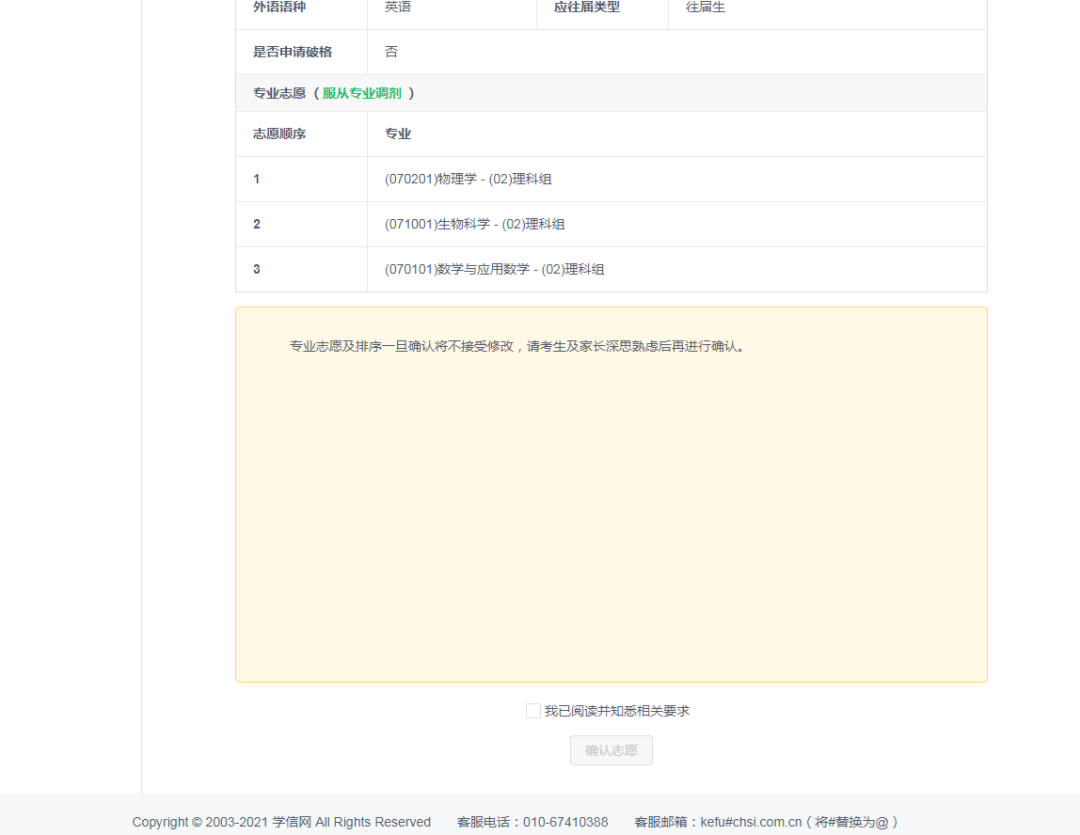Select the warning text about 专业志愿及排序
This screenshot has width=1080, height=835.
pos(515,345)
